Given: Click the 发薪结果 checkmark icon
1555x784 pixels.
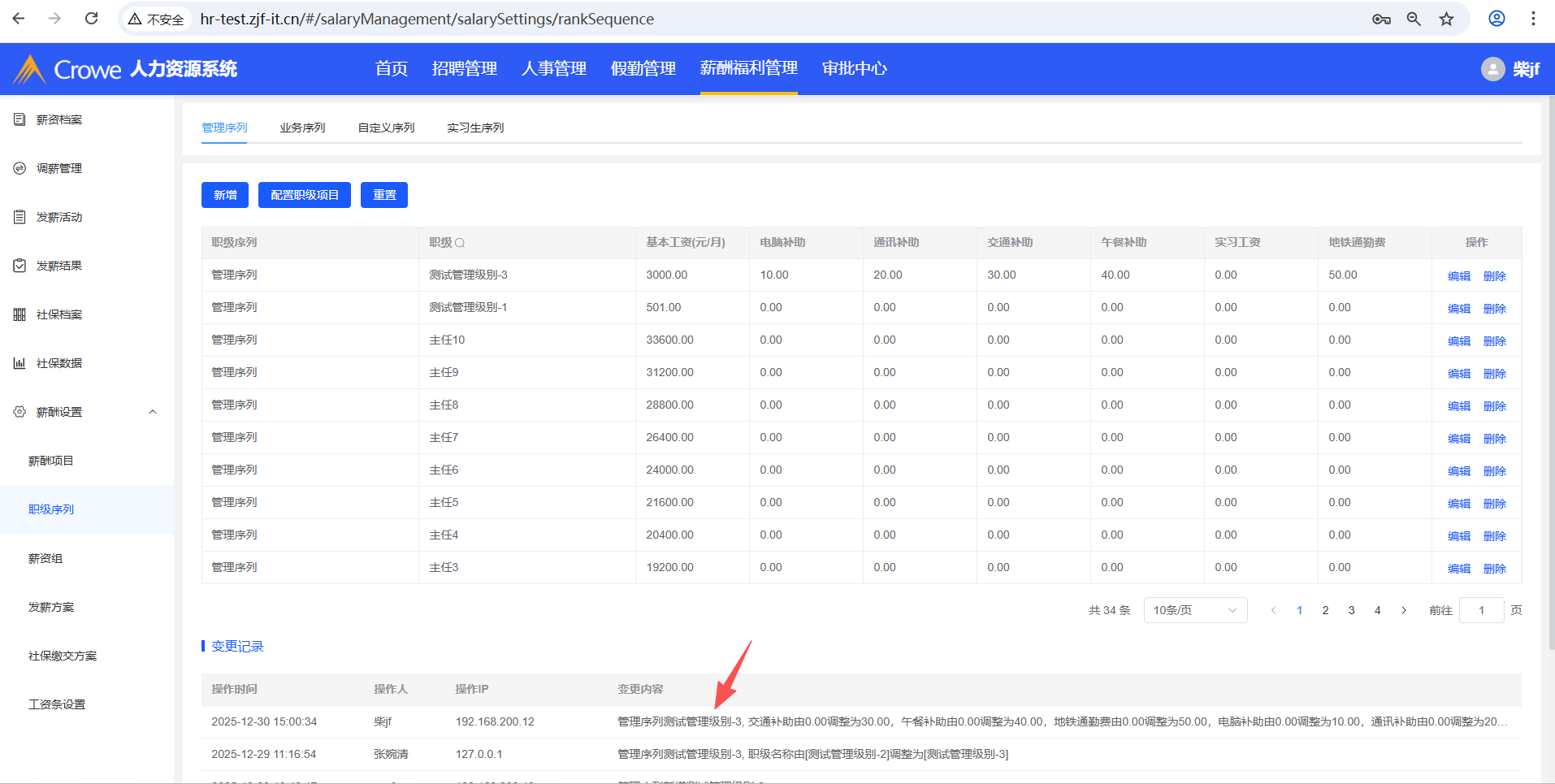Looking at the screenshot, I should (19, 266).
